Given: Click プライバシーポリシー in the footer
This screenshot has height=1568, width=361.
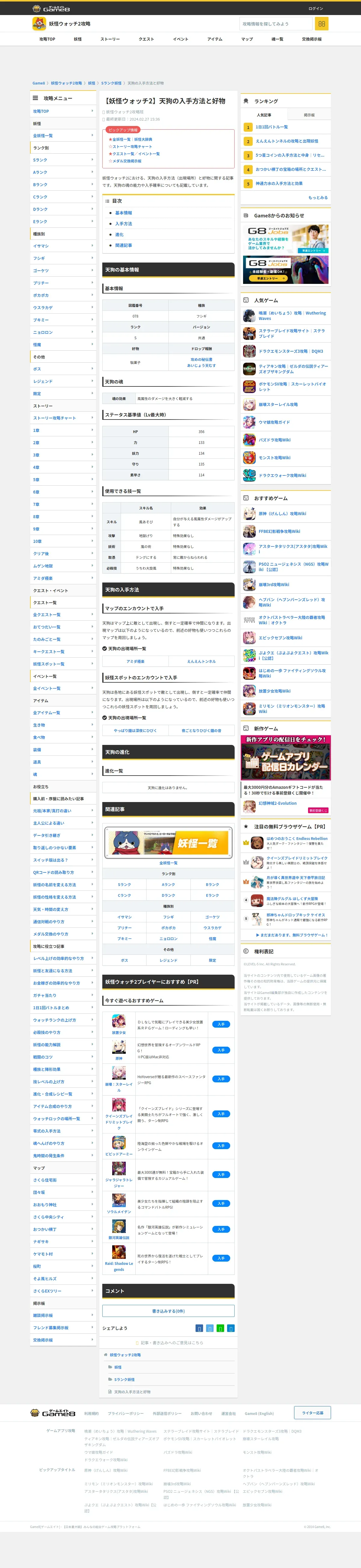Looking at the screenshot, I should pos(126,1413).
